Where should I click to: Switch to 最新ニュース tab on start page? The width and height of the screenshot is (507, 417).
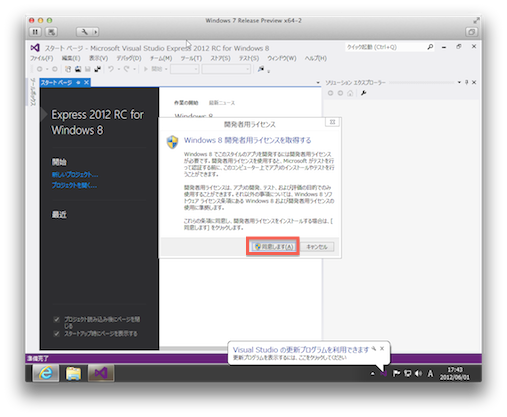(x=222, y=103)
